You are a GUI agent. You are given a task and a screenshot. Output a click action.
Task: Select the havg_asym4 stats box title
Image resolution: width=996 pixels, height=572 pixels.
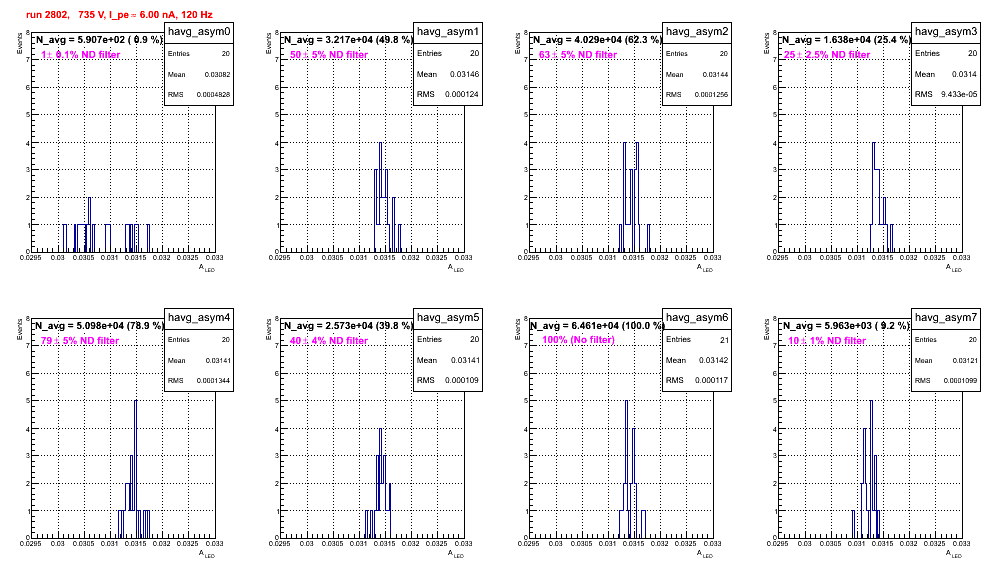tap(199, 317)
